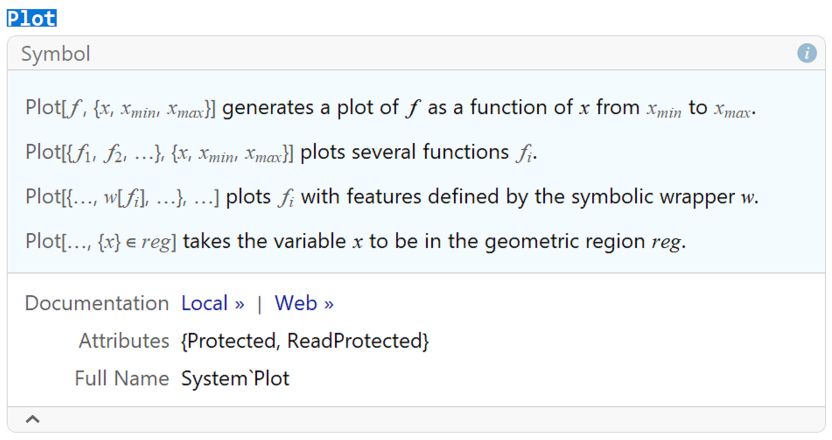Click Plot[{f1, f2, …}] syntax template
The width and height of the screenshot is (832, 440).
tap(158, 153)
